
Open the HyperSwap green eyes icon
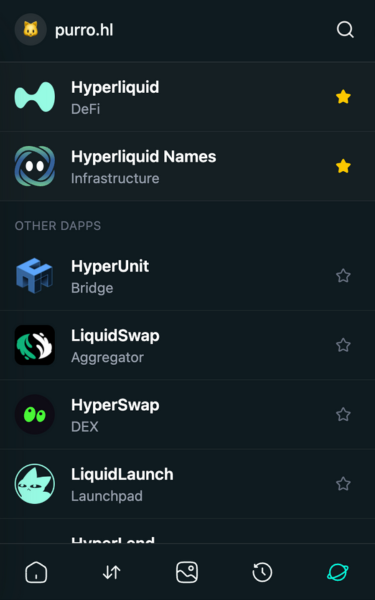coord(35,414)
